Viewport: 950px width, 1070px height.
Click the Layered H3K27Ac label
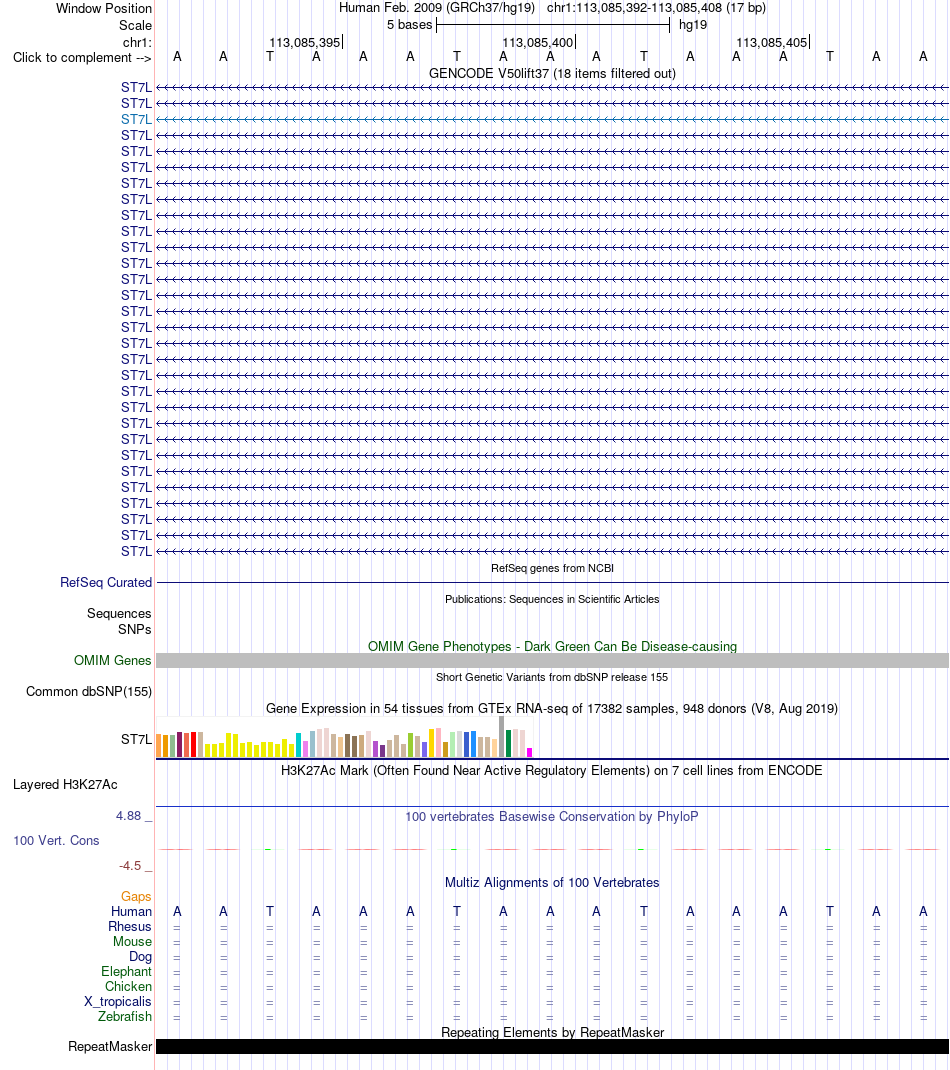(x=65, y=785)
